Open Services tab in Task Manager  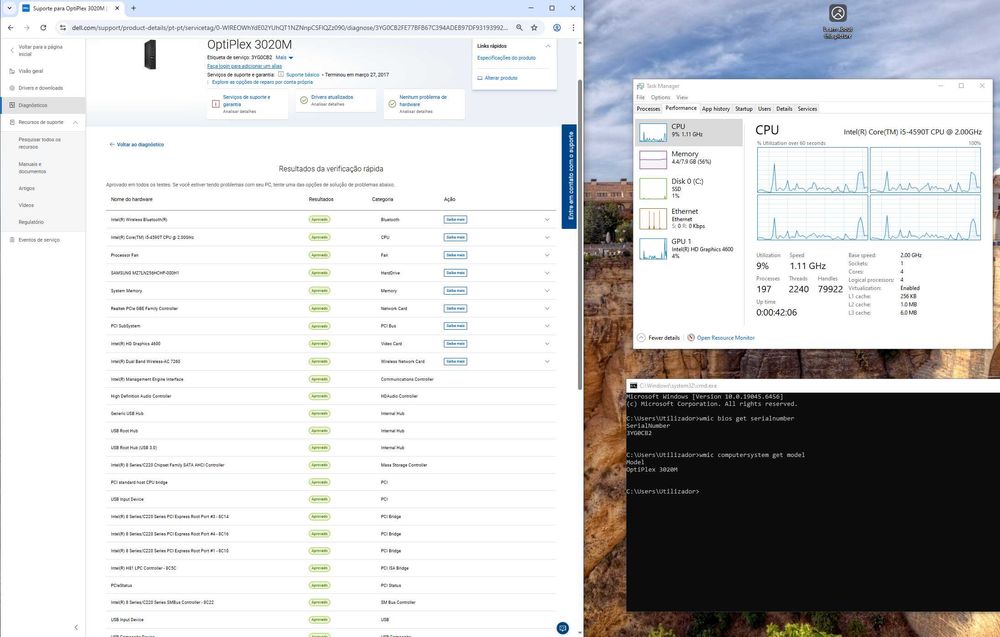pos(807,109)
